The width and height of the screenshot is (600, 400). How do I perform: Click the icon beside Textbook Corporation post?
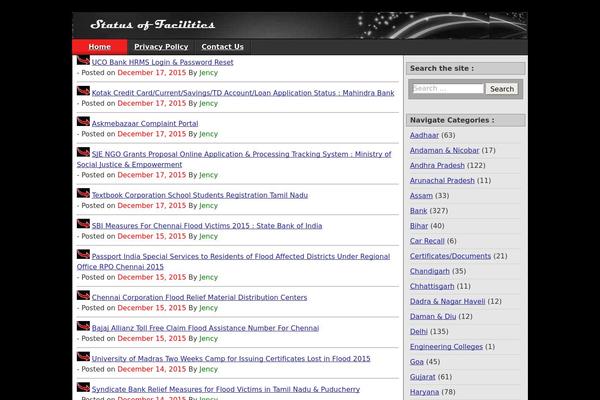coord(83,193)
